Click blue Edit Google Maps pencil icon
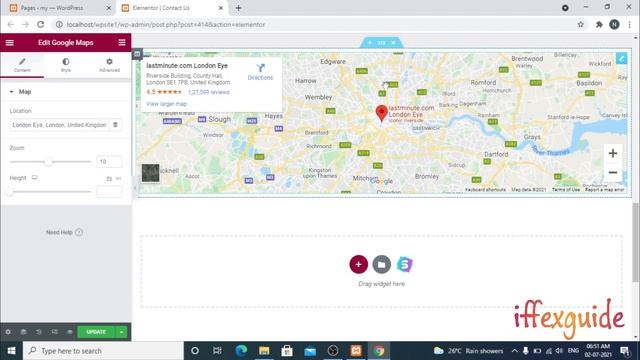 tap(622, 58)
